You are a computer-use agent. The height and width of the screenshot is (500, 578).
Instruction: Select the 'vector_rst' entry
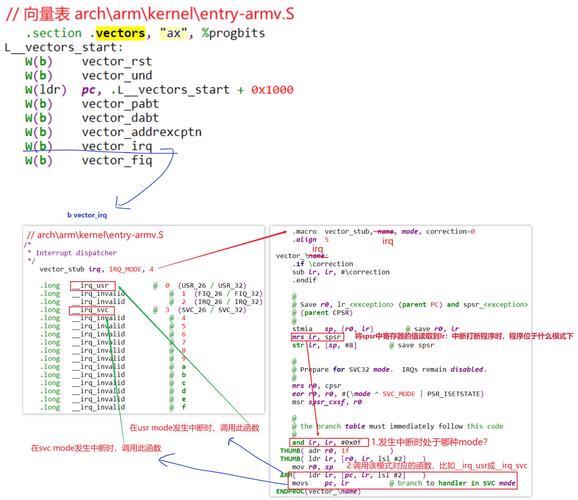click(116, 62)
